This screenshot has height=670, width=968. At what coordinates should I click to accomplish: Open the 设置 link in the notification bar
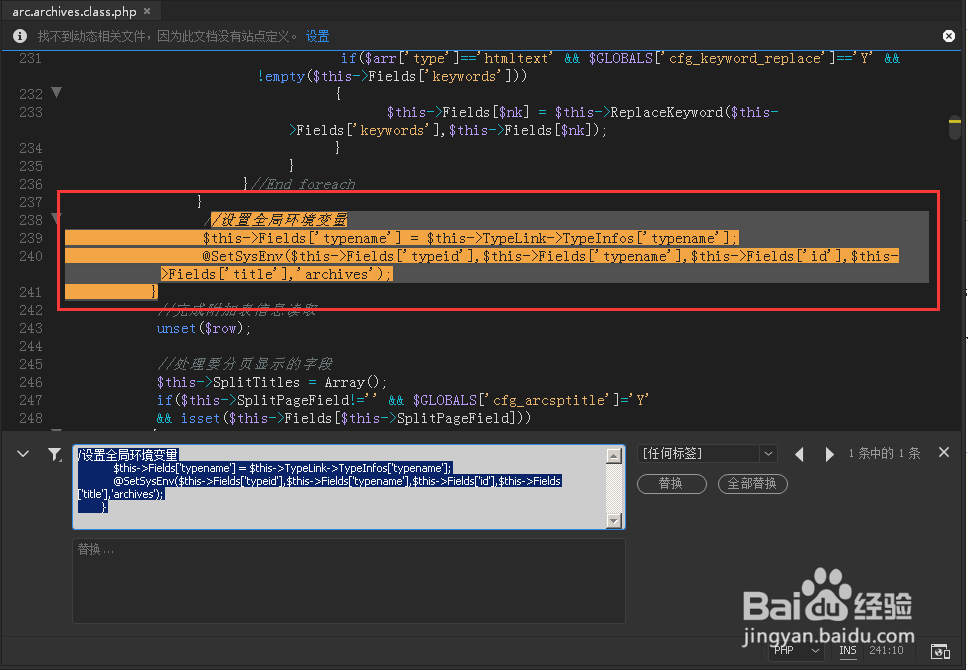click(x=317, y=36)
